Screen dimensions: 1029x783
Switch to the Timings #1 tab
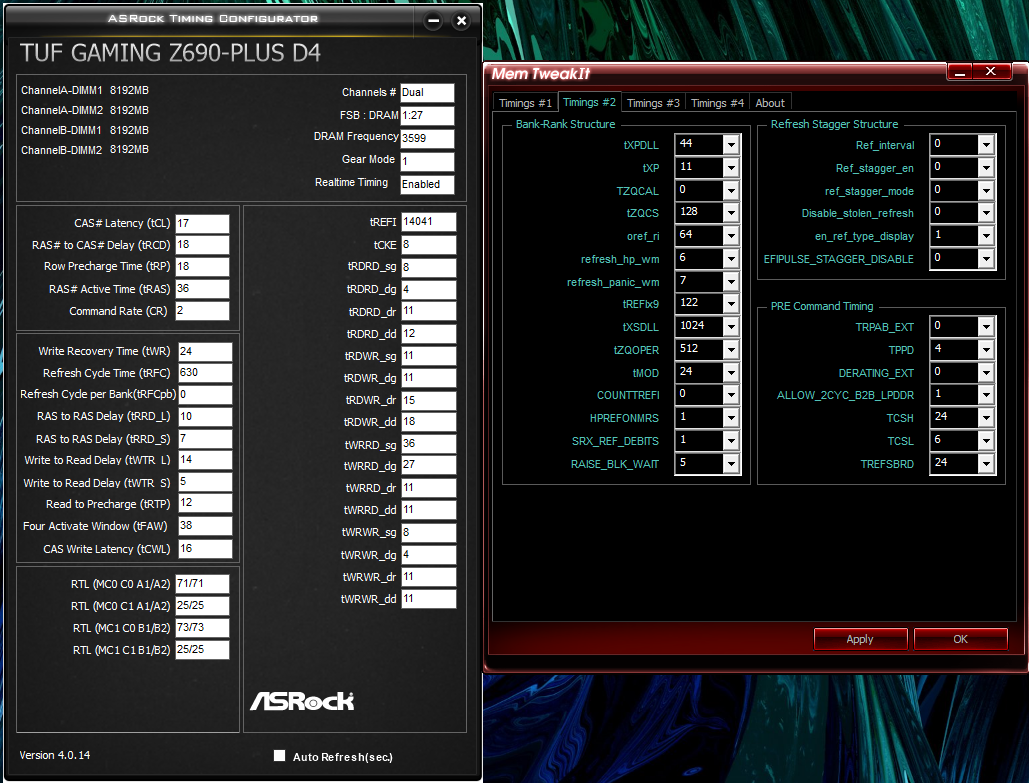(x=525, y=103)
